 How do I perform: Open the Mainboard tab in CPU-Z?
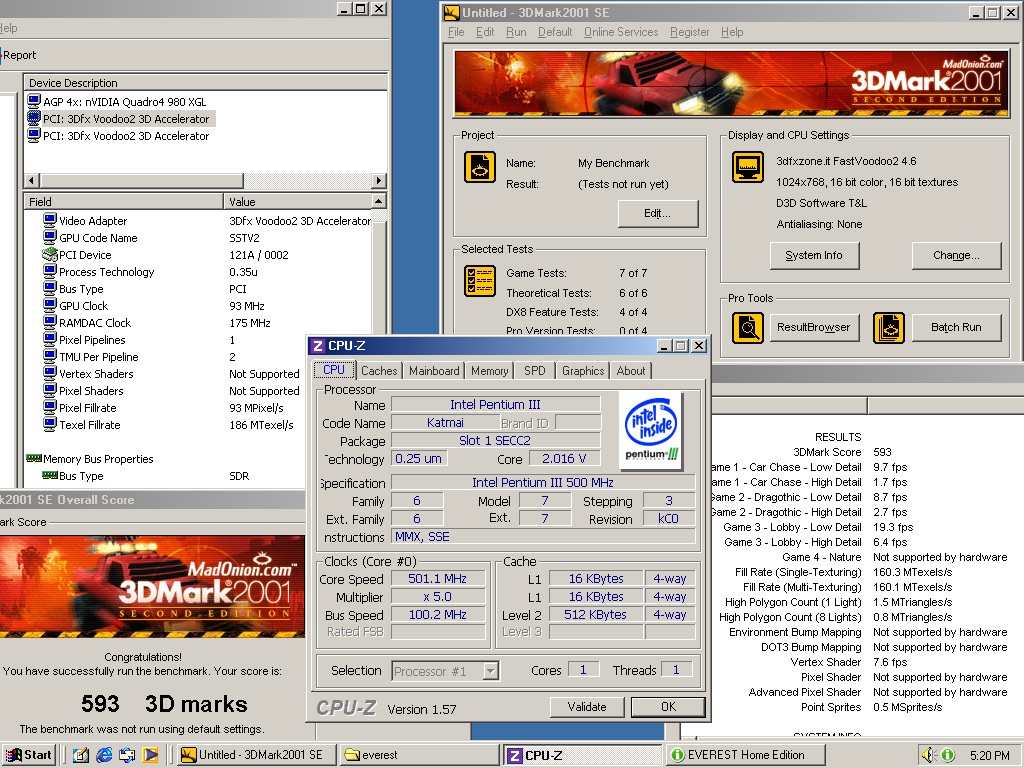pyautogui.click(x=434, y=370)
